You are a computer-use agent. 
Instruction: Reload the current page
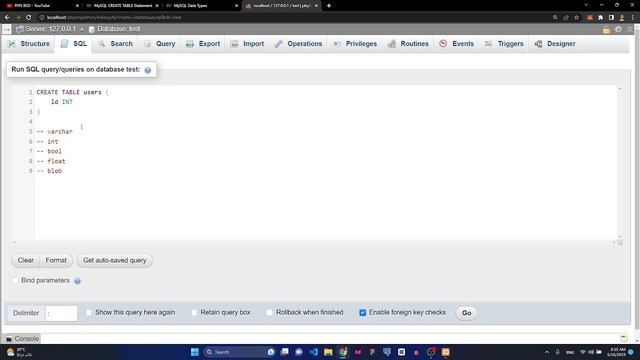pos(29,18)
